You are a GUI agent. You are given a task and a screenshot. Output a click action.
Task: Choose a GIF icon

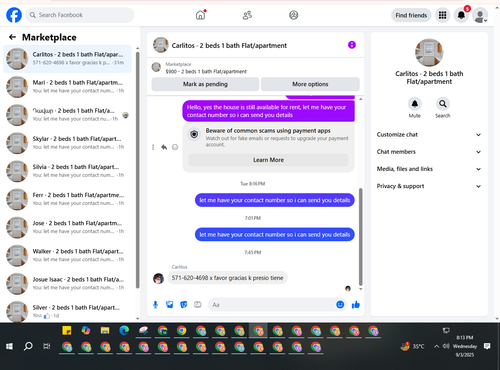198,305
